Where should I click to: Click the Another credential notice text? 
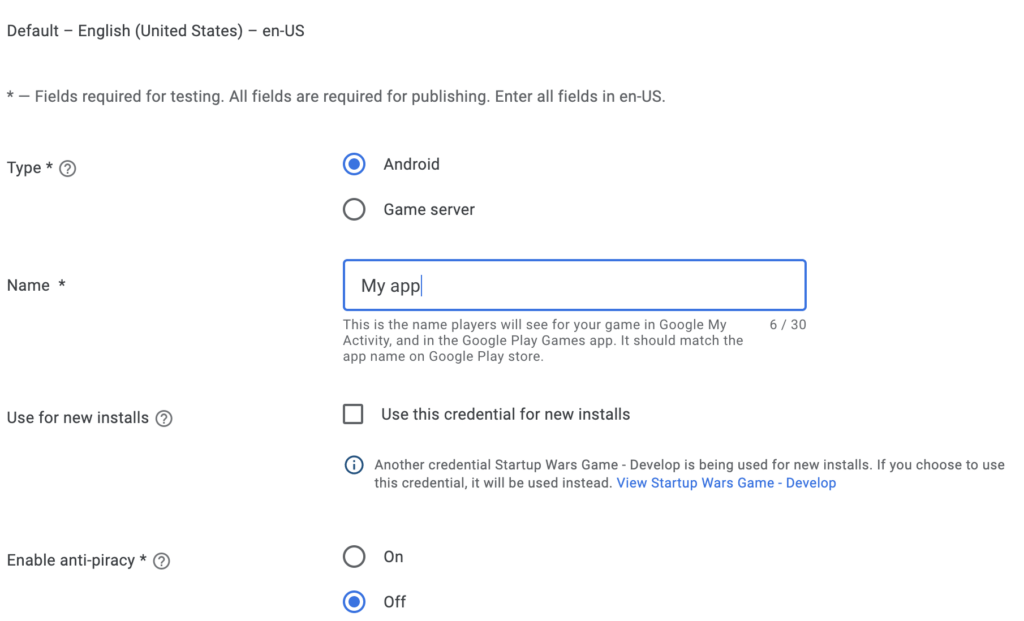(x=690, y=474)
